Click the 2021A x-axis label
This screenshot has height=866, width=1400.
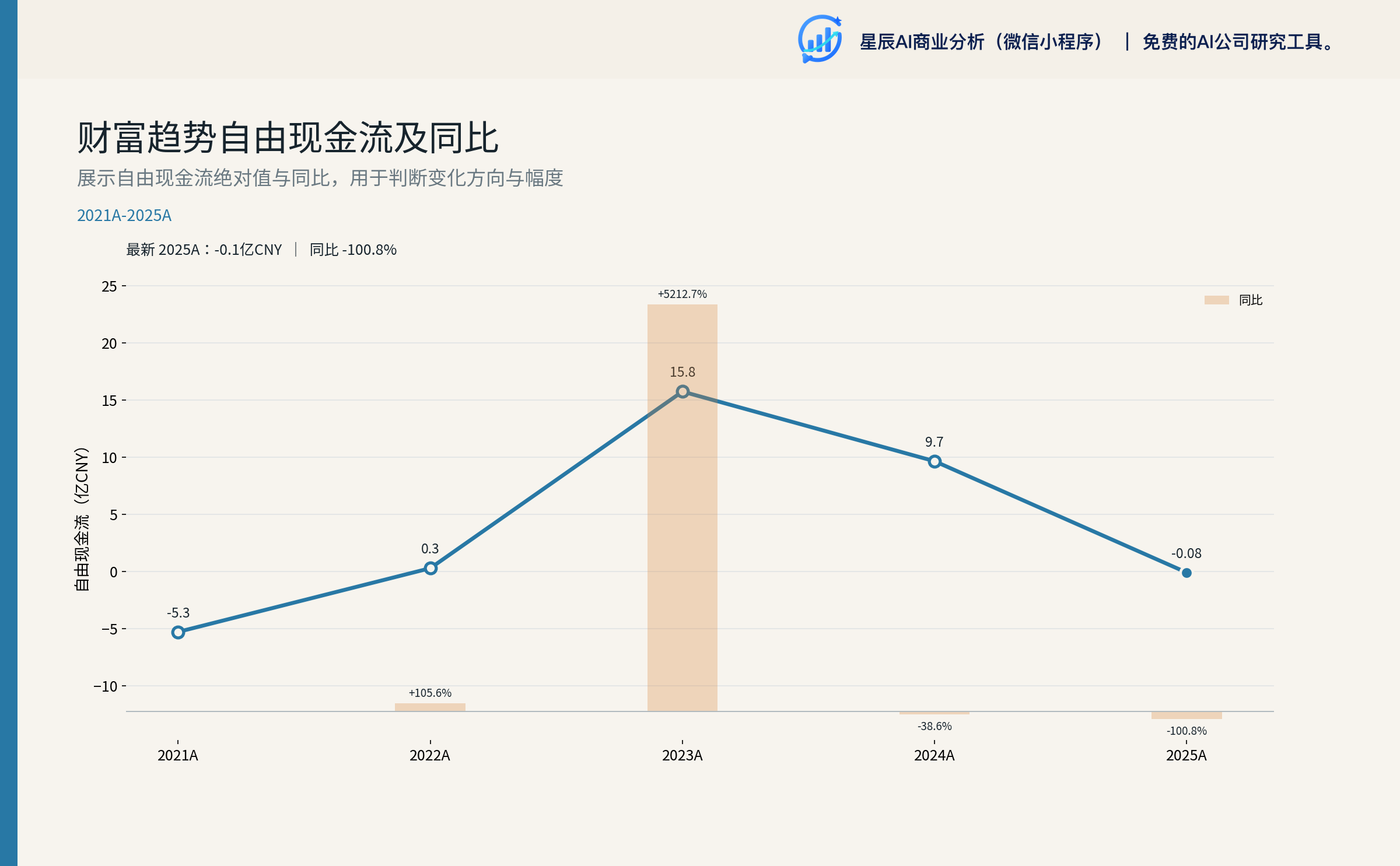(178, 755)
